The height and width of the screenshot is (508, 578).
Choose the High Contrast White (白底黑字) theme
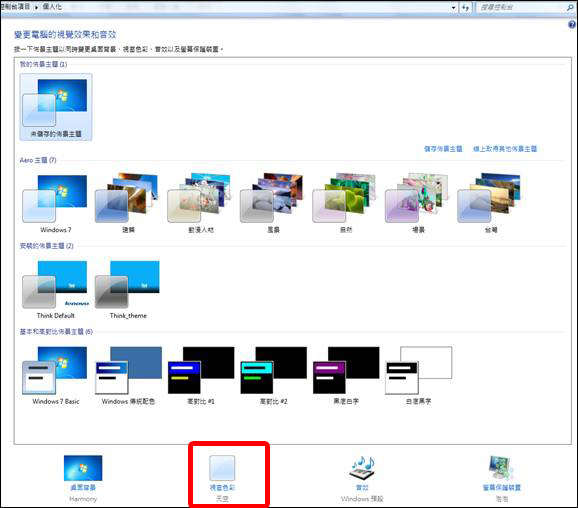[418, 375]
